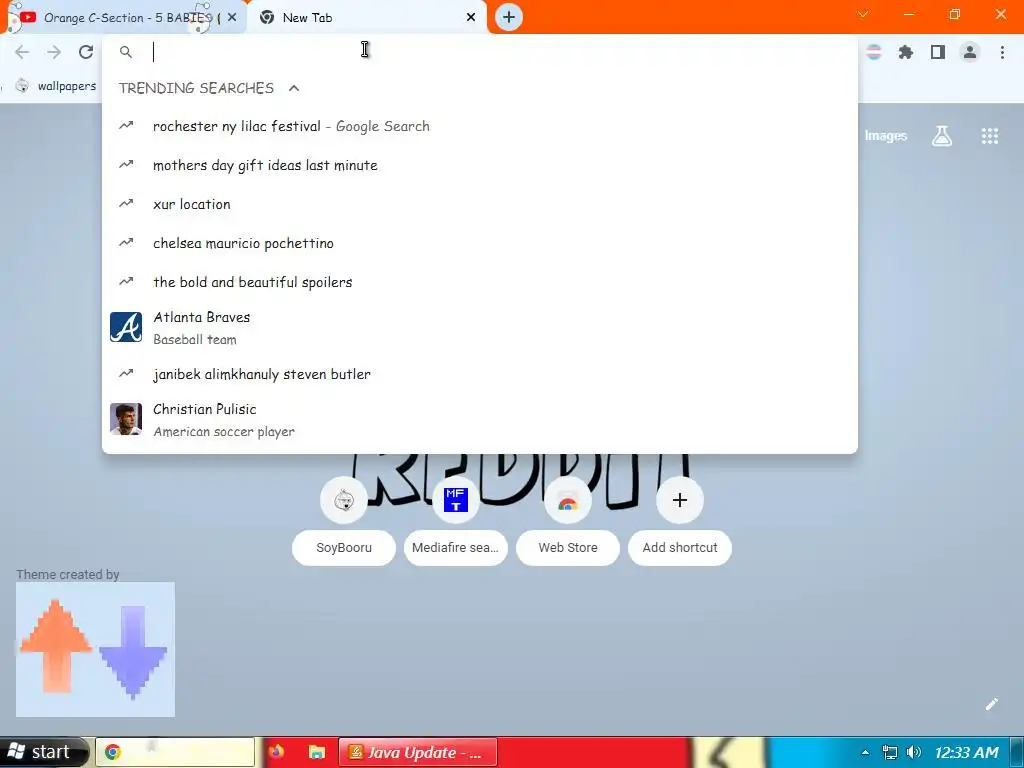Open the SoyBooru shortcut icon
Viewport: 1024px width, 768px height.
(x=344, y=500)
